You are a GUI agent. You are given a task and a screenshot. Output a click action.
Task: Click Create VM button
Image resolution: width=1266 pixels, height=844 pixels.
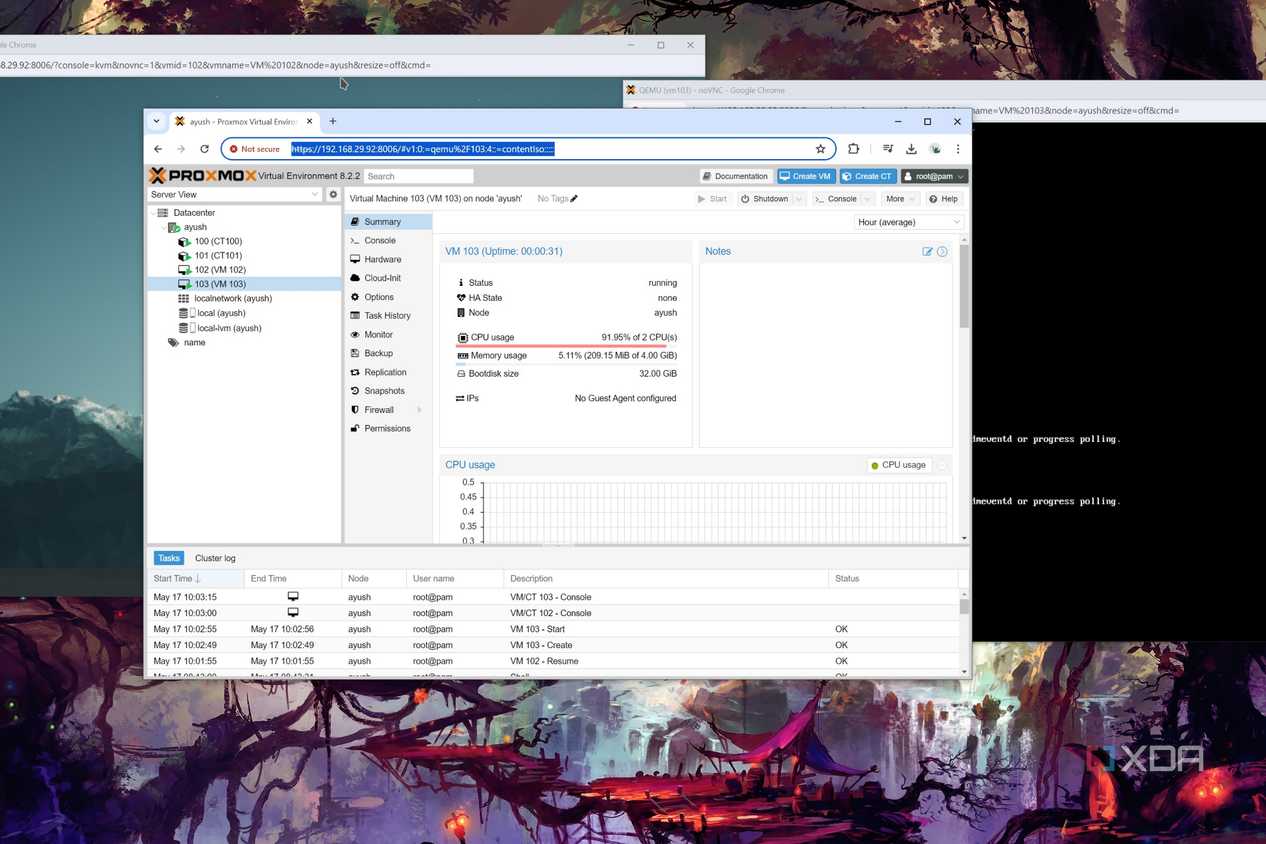pos(806,176)
